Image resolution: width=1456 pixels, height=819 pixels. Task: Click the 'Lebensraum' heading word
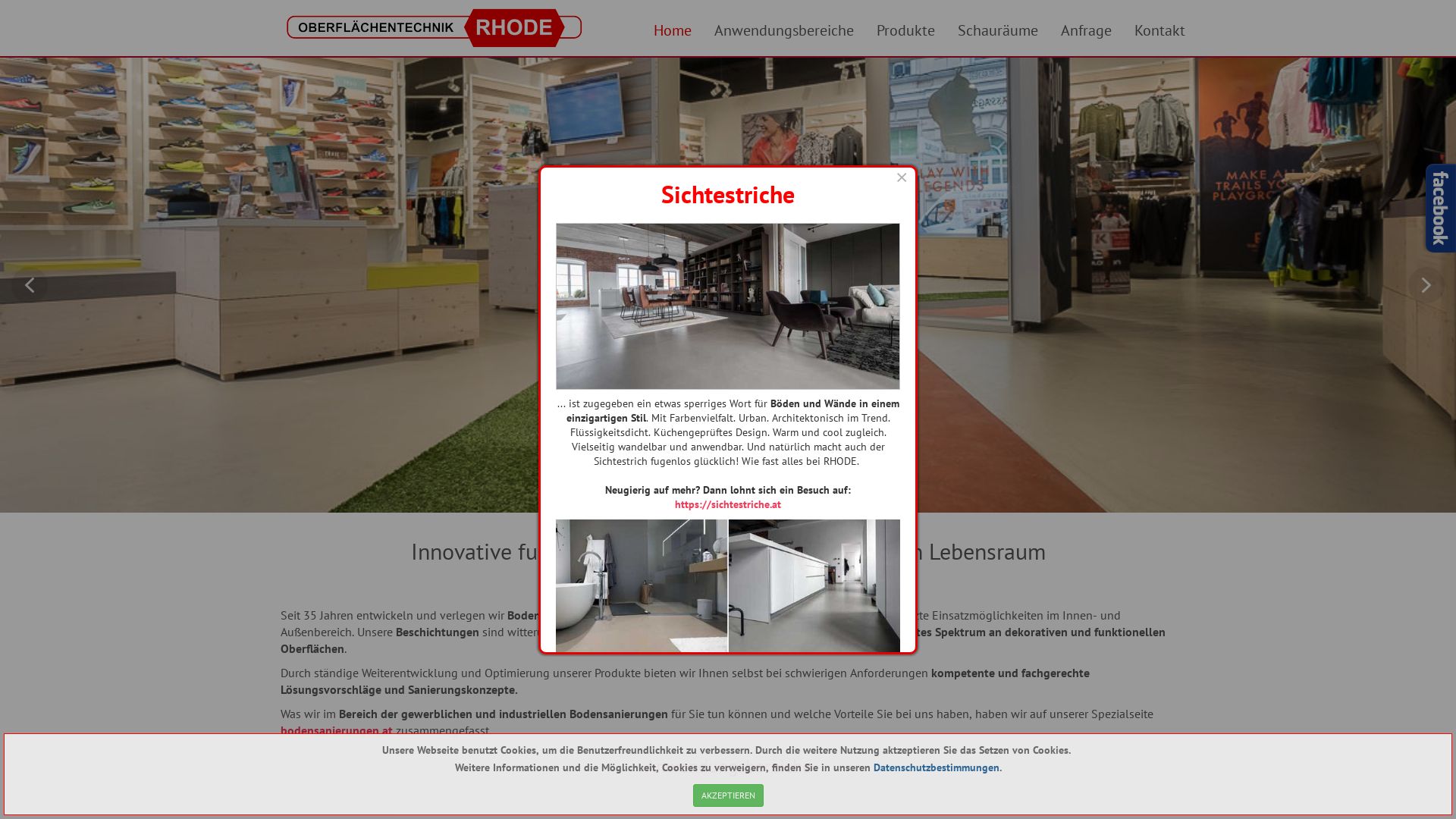click(x=987, y=552)
